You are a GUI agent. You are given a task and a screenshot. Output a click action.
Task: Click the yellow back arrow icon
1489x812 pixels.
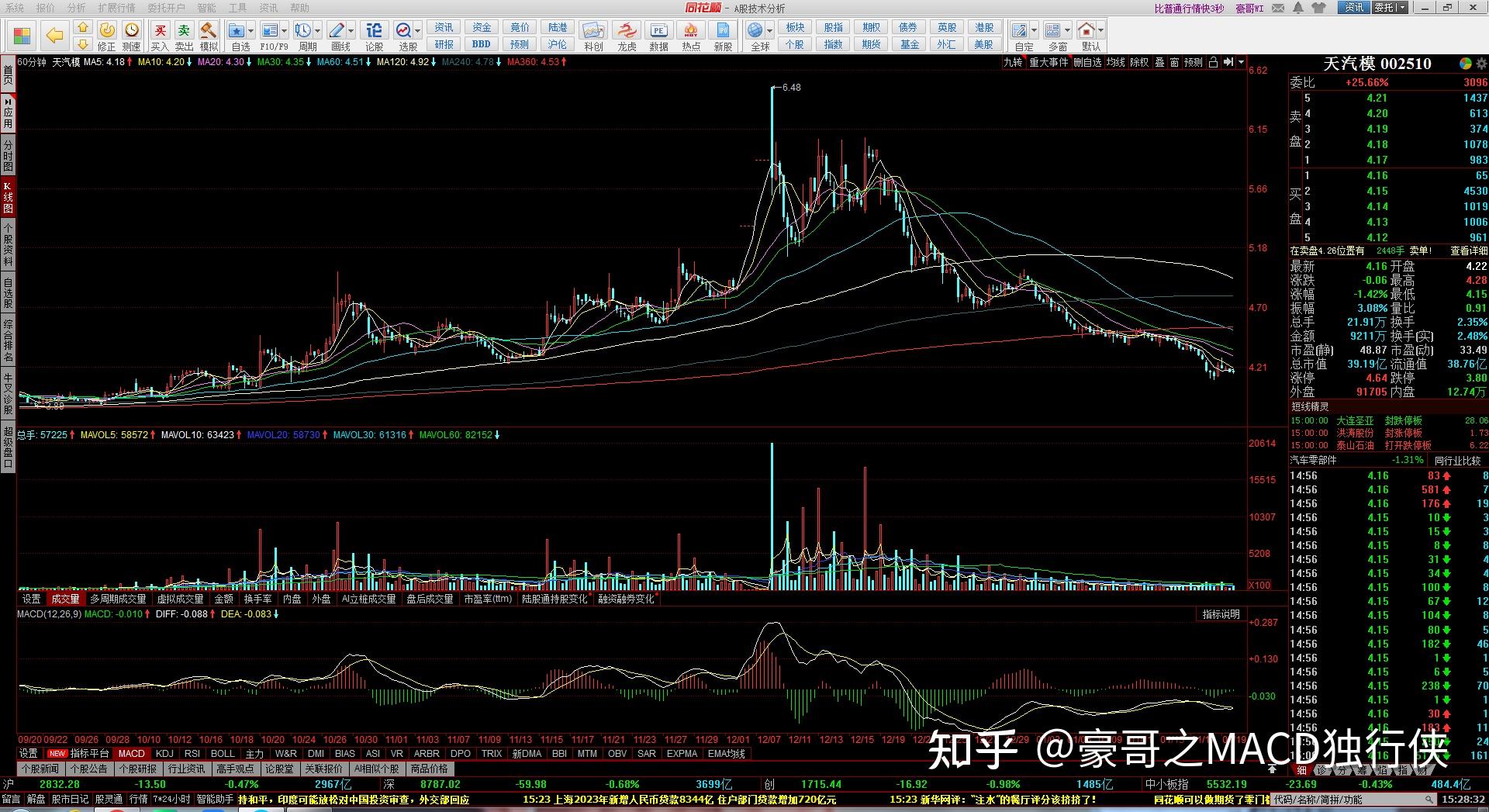pos(54,36)
